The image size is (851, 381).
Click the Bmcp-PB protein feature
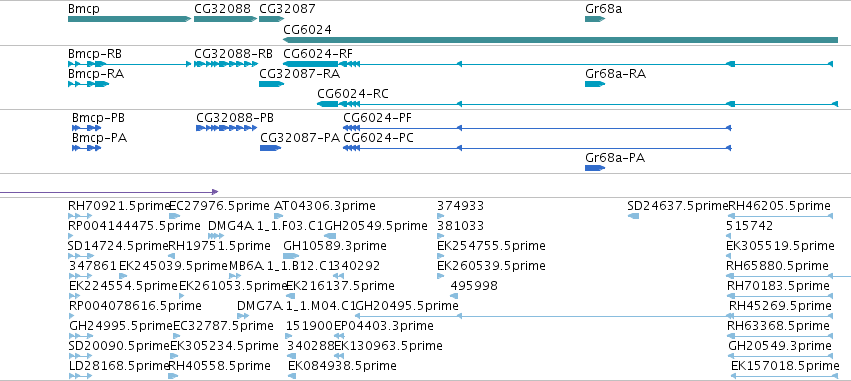86,128
